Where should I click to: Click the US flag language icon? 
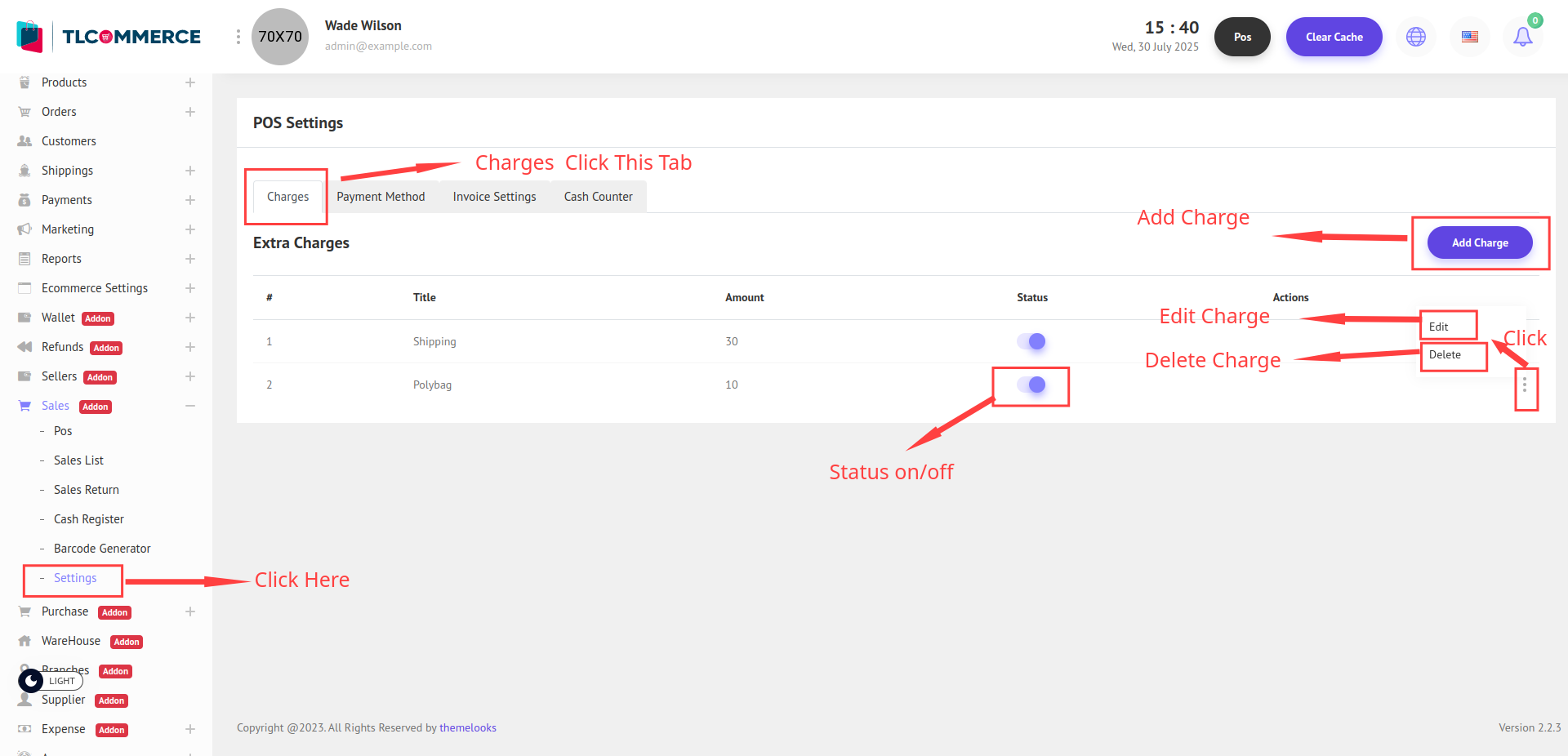point(1470,37)
